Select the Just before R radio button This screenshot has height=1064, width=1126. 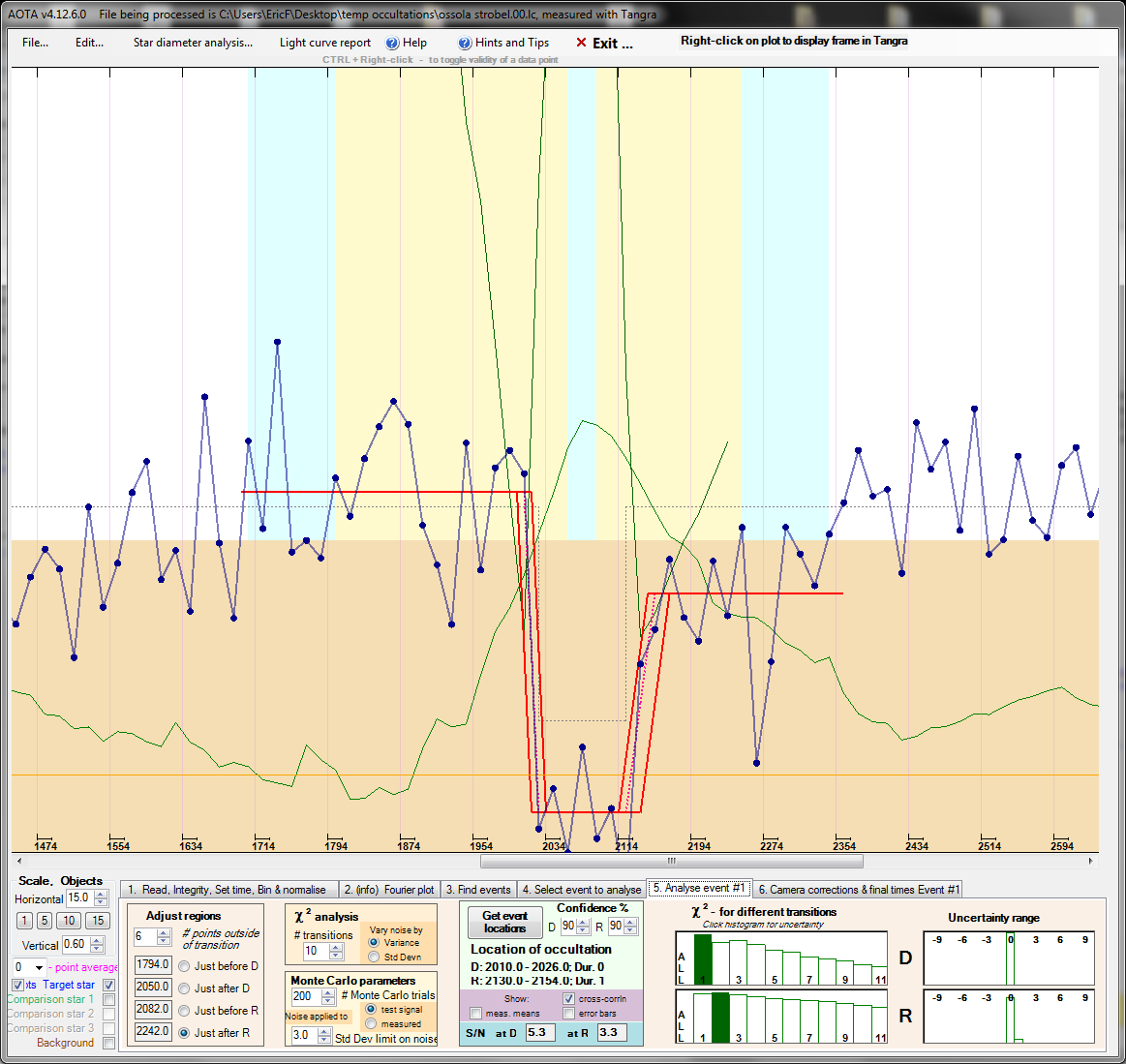184,1011
